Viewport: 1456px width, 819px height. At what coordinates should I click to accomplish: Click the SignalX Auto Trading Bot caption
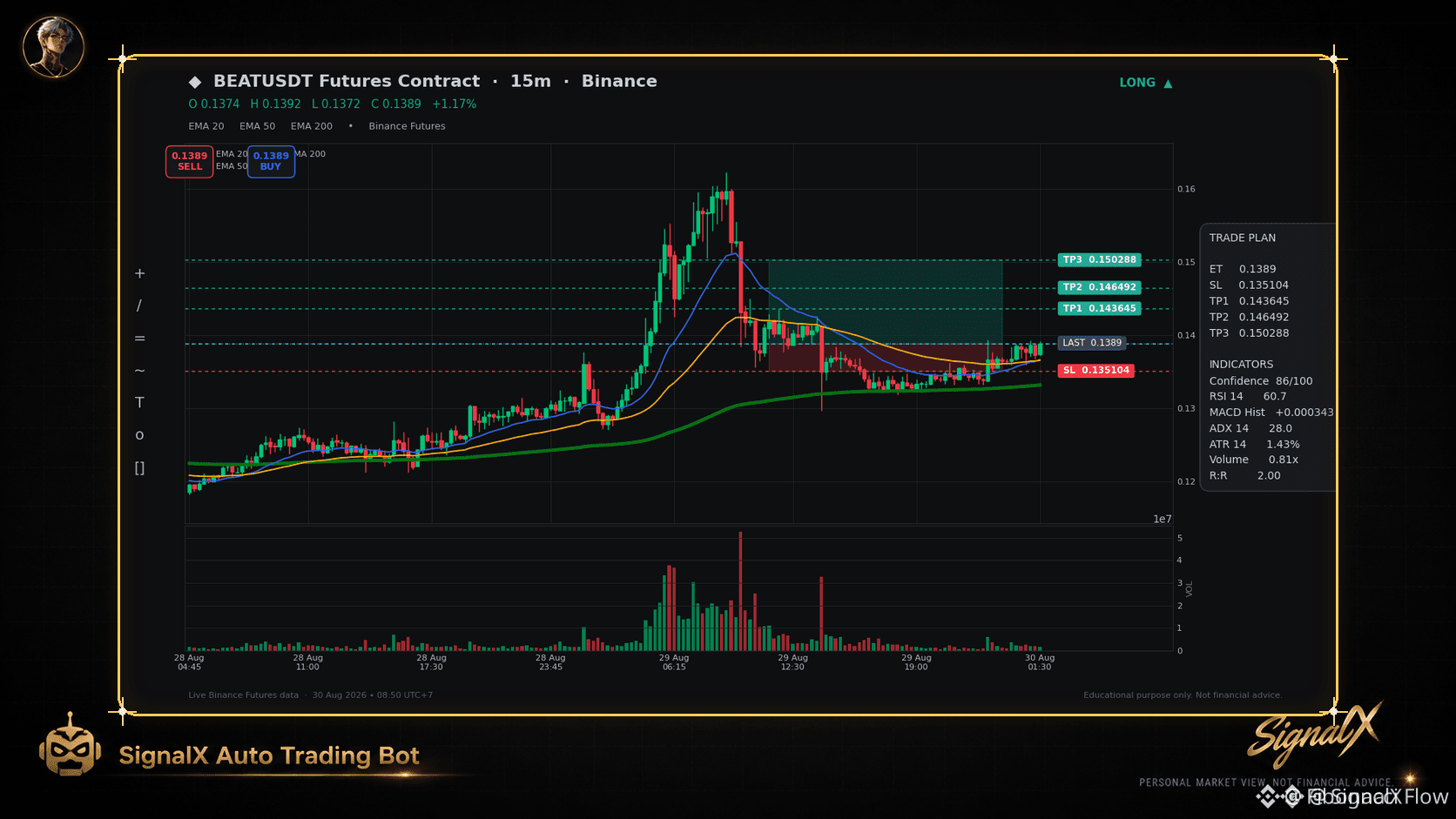tap(269, 755)
